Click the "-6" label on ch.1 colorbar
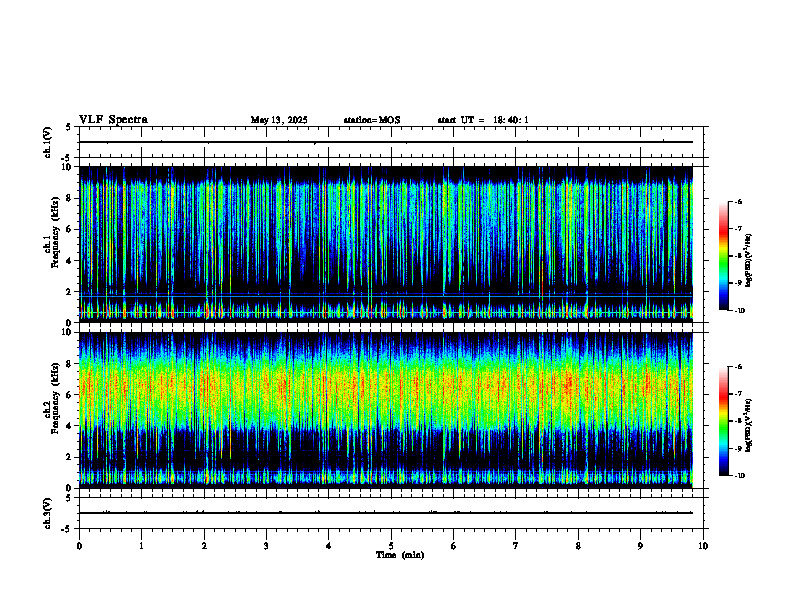Image resolution: width=792 pixels, height=612 pixels. pos(738,202)
